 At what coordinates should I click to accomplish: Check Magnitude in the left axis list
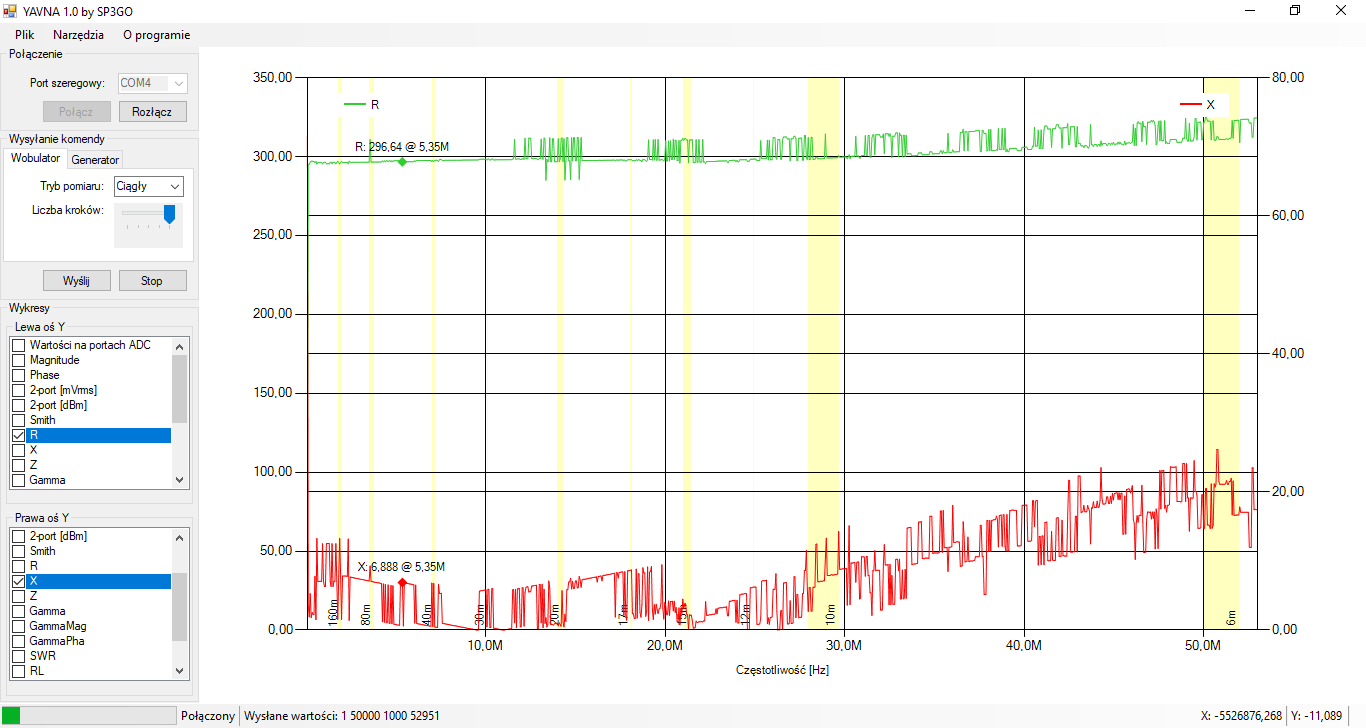pyautogui.click(x=18, y=360)
